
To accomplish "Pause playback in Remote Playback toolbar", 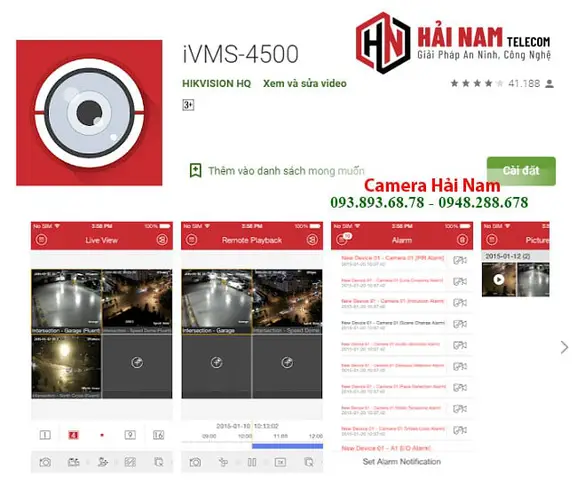I will coord(252,462).
